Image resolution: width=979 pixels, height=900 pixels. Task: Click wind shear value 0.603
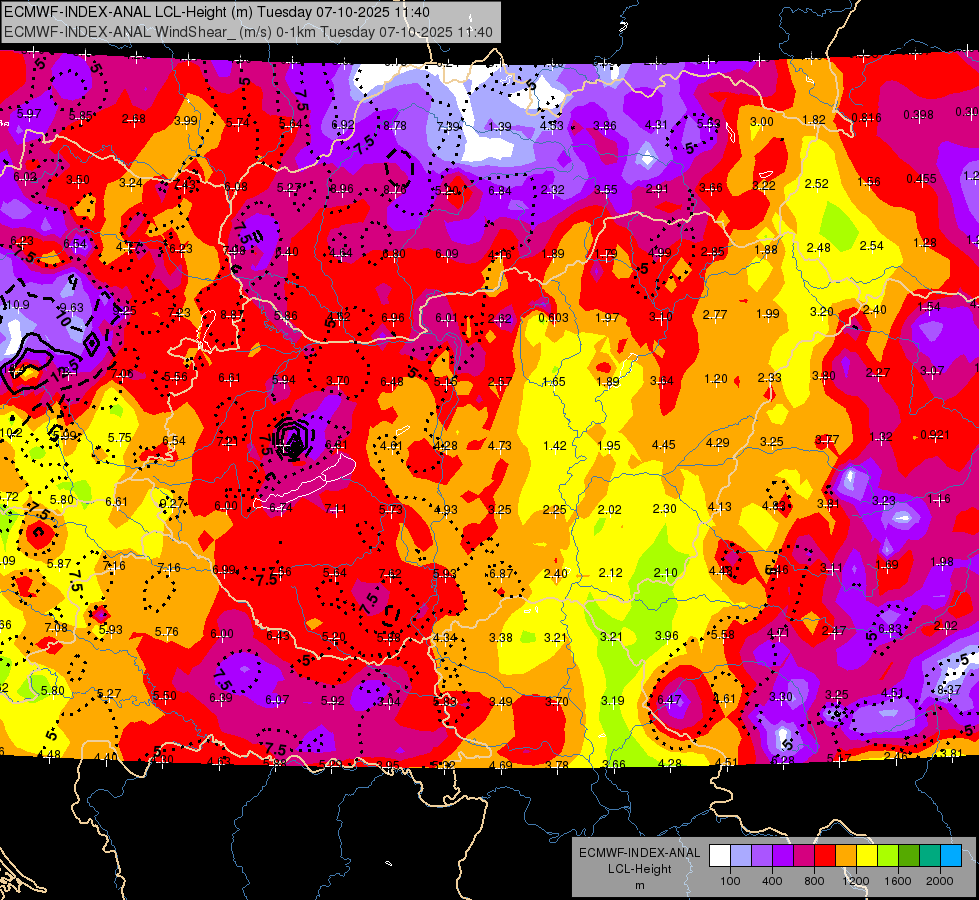pyautogui.click(x=554, y=318)
